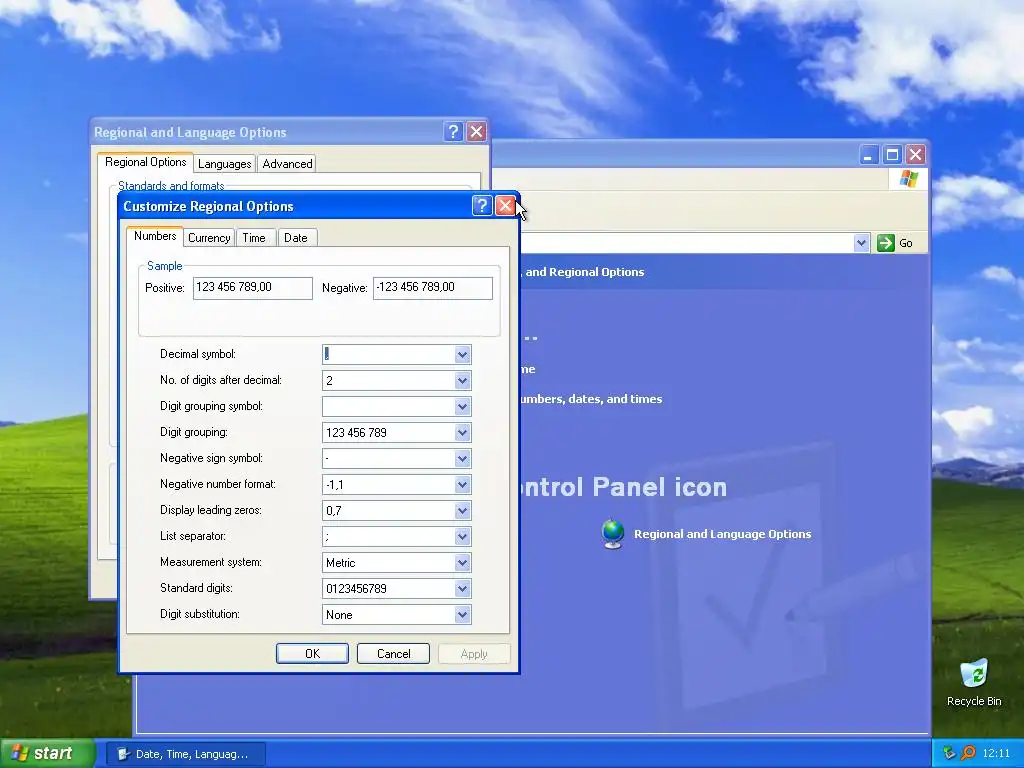This screenshot has width=1024, height=768.
Task: Click the Cancel button
Action: click(x=393, y=654)
